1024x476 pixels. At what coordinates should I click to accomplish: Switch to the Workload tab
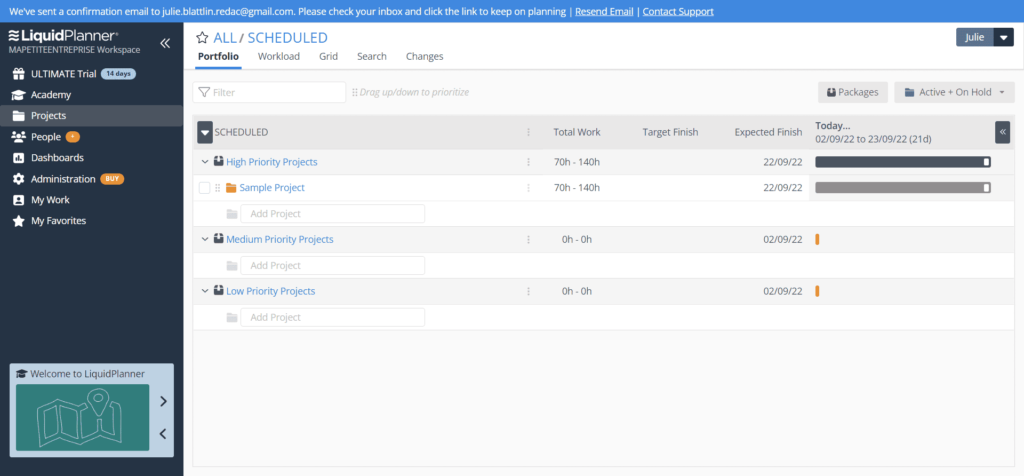click(278, 57)
